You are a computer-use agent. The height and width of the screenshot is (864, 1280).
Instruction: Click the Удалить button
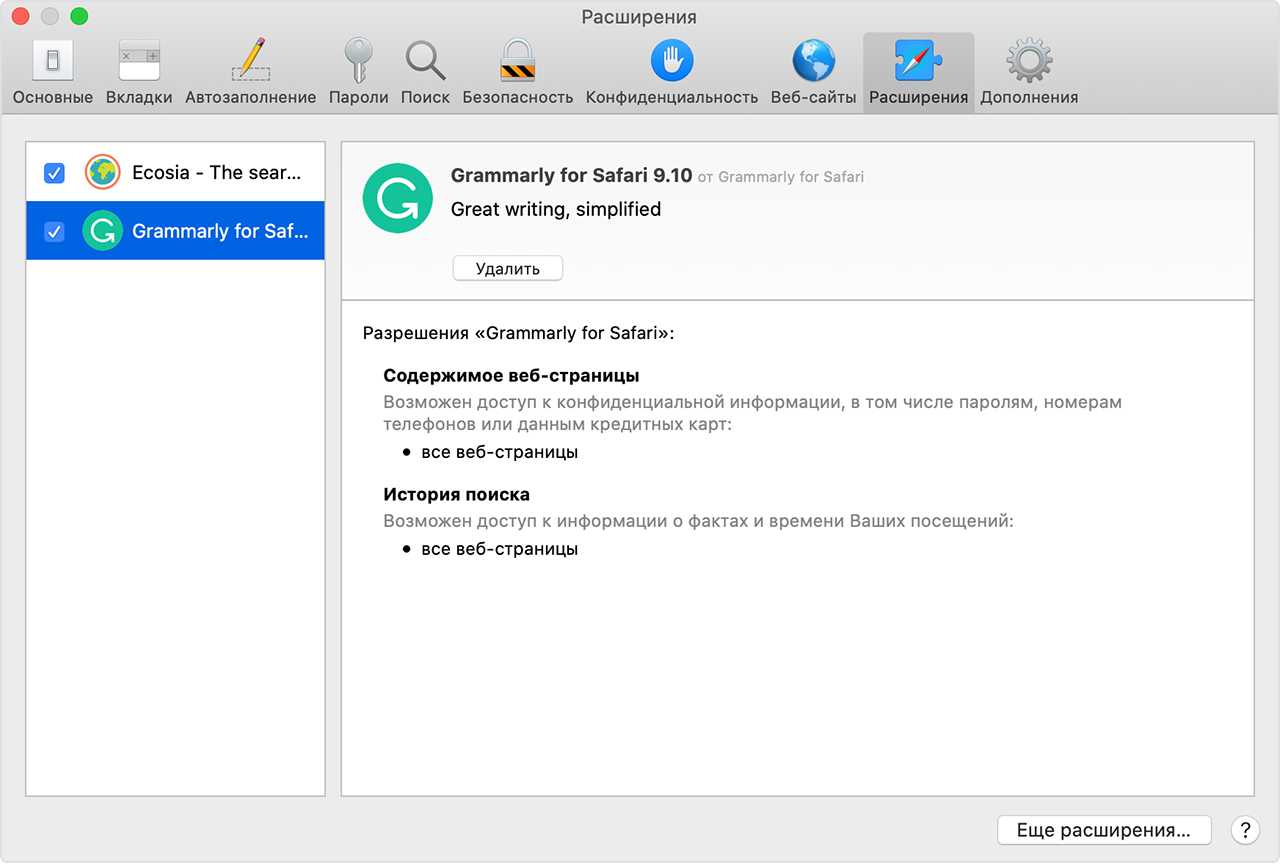[507, 268]
